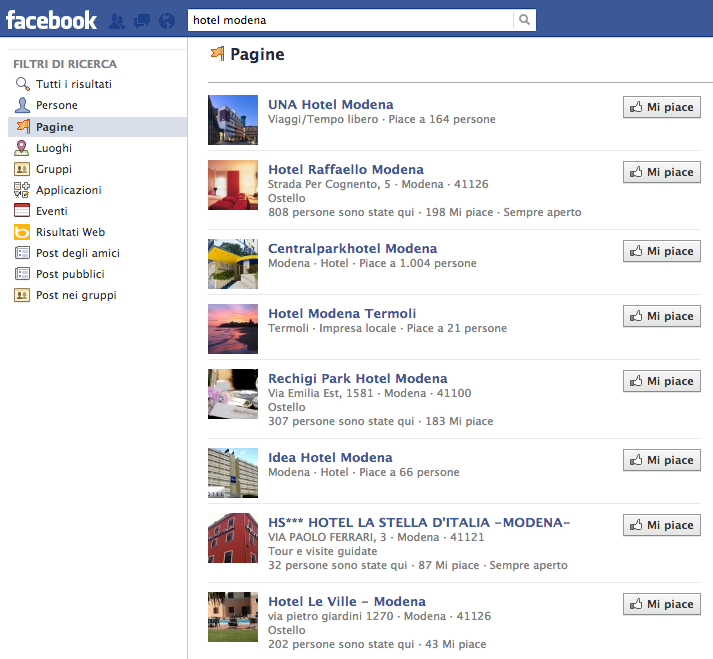Open Idea Hotel Modena page
Viewport: 713px width, 659px height.
click(x=330, y=458)
